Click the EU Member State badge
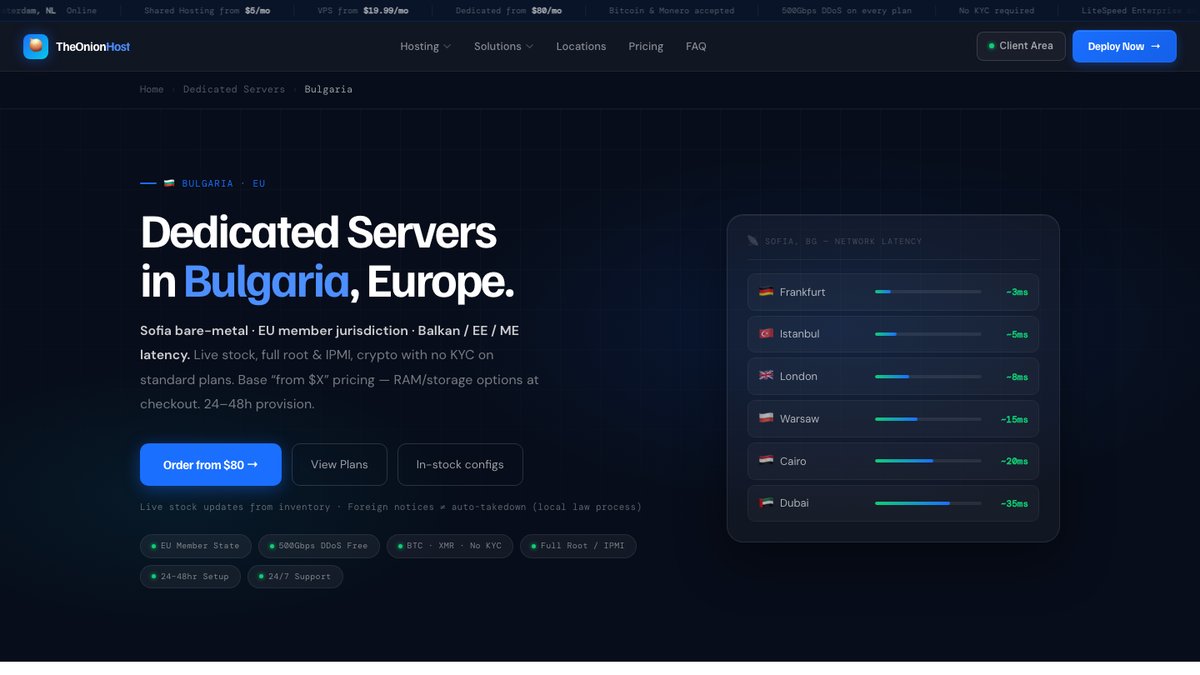 (196, 546)
